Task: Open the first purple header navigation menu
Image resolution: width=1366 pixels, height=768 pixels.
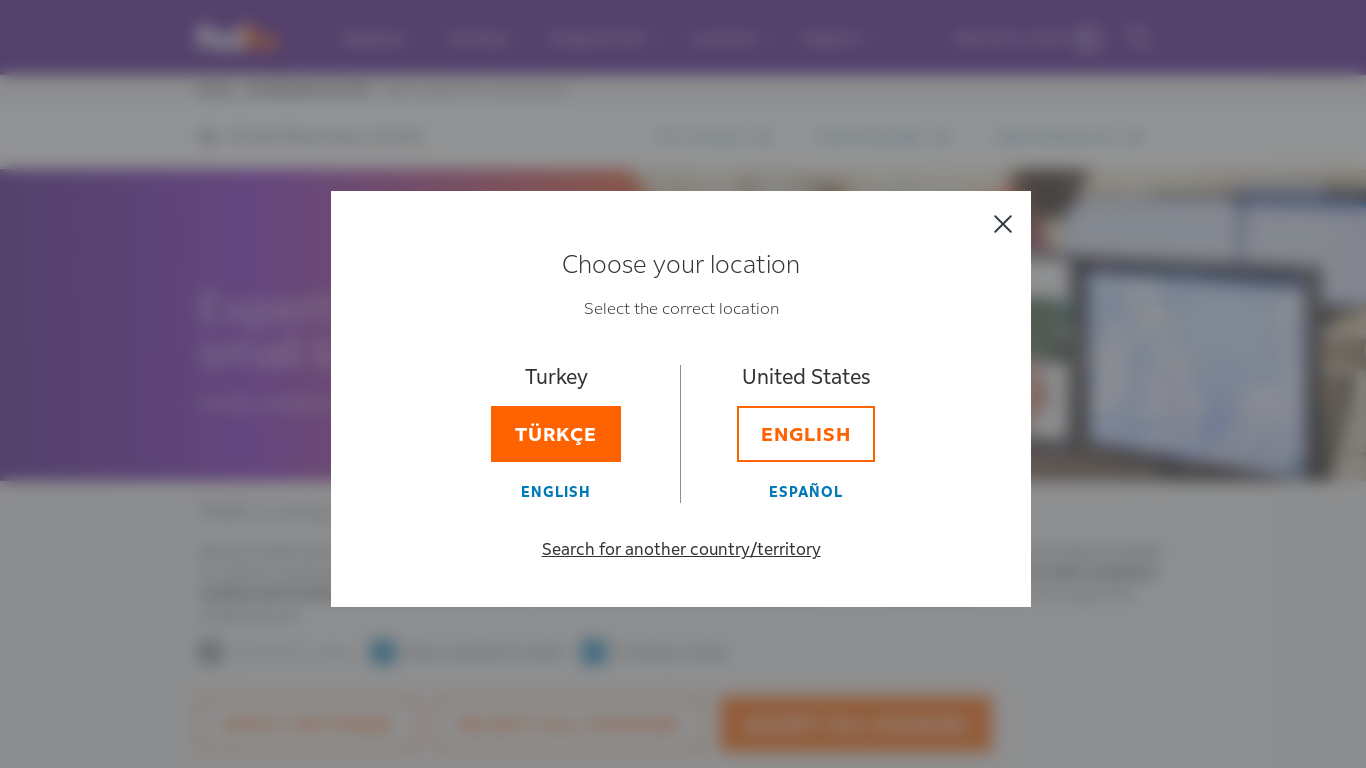Action: pyautogui.click(x=374, y=39)
